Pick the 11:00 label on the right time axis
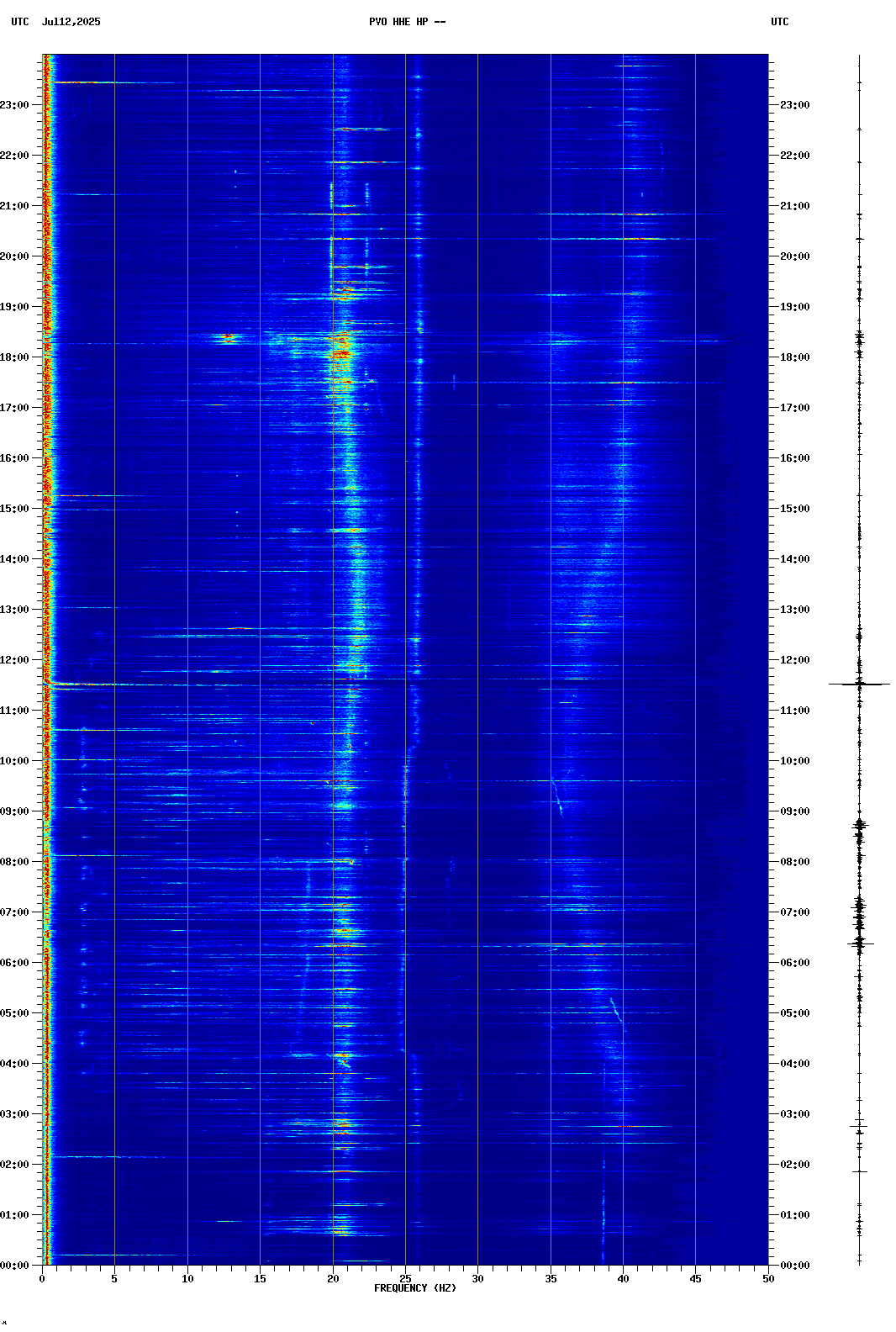The image size is (896, 1332). coord(795,711)
